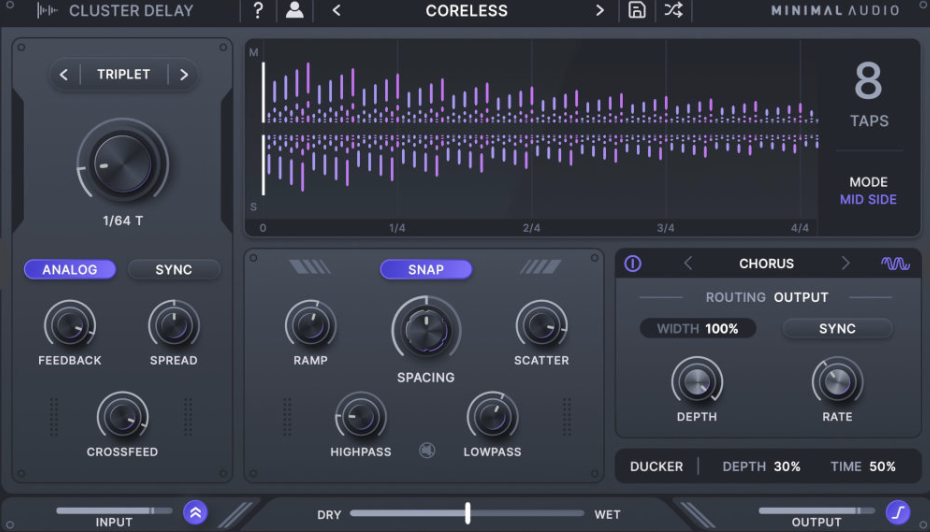Click the HIGHPASS knob
This screenshot has height=532, width=930.
tap(361, 417)
